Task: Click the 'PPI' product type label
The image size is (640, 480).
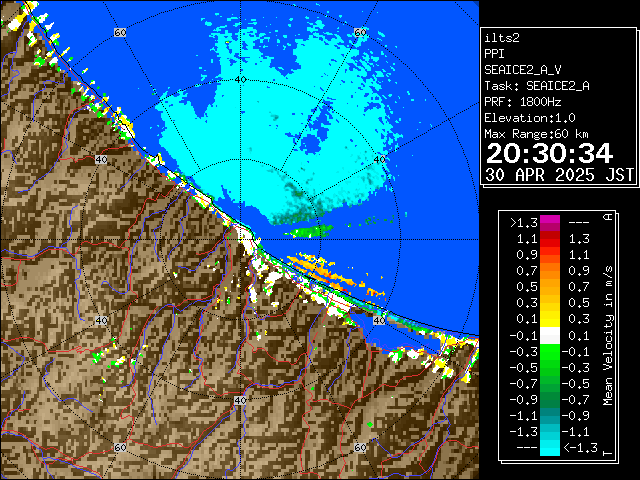Action: (494, 54)
